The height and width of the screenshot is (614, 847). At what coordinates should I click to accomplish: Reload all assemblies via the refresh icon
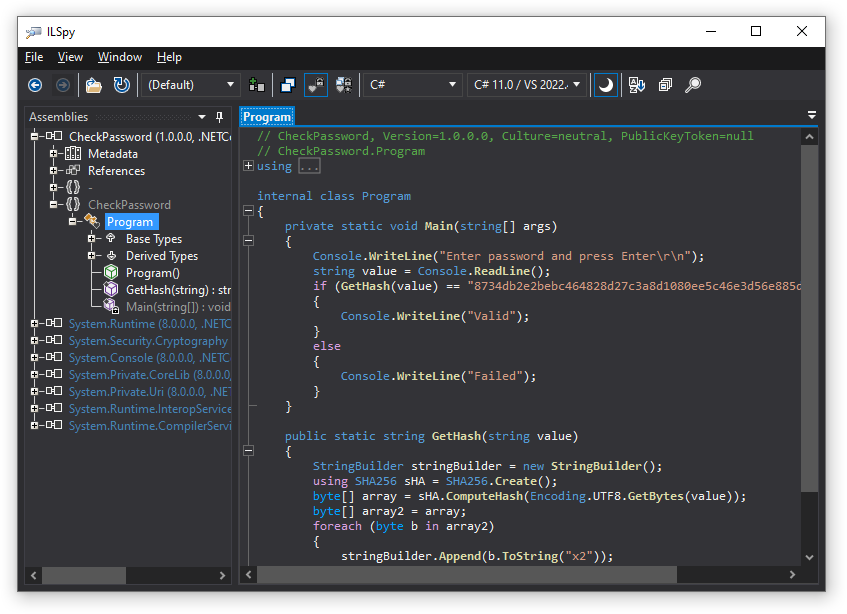coord(119,85)
